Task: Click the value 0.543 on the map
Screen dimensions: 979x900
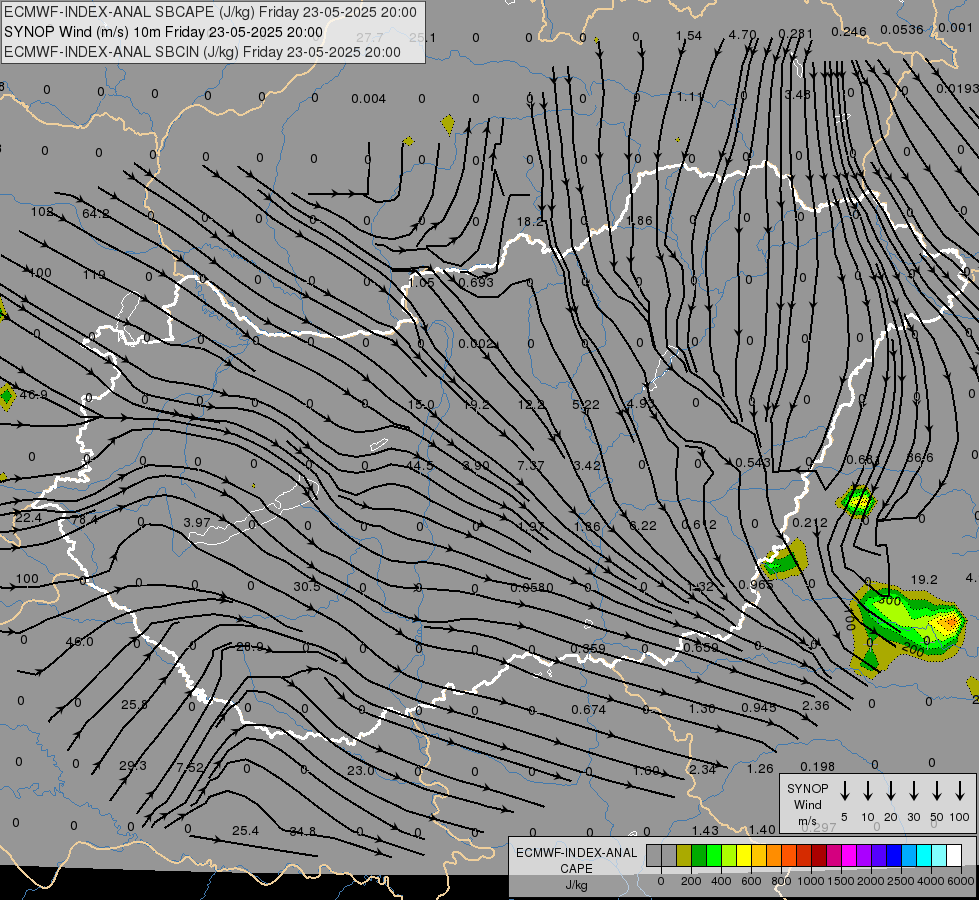Action: [x=753, y=463]
